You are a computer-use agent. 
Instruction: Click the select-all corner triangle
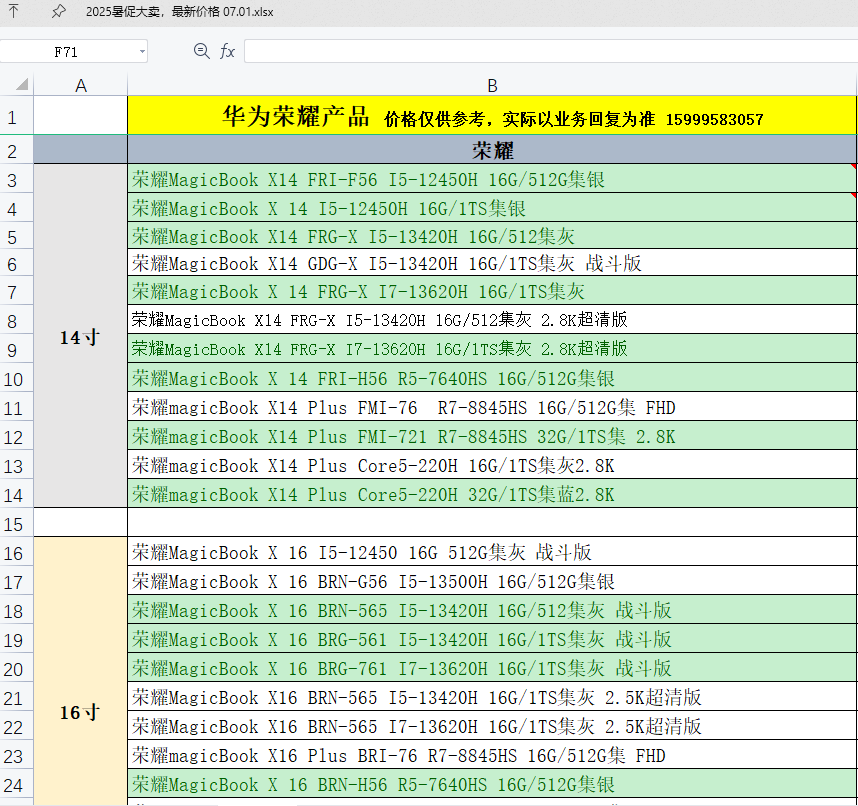[x=22, y=85]
